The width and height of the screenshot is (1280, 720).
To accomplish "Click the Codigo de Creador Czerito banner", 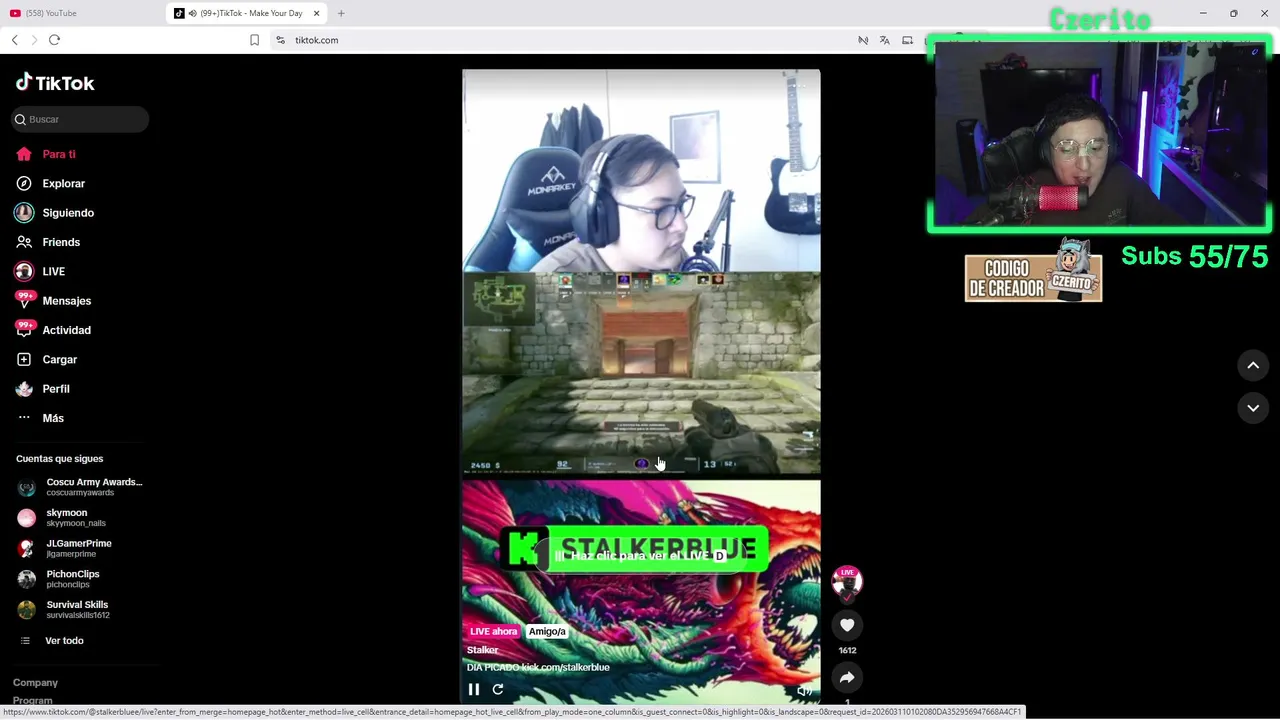I will (1033, 270).
